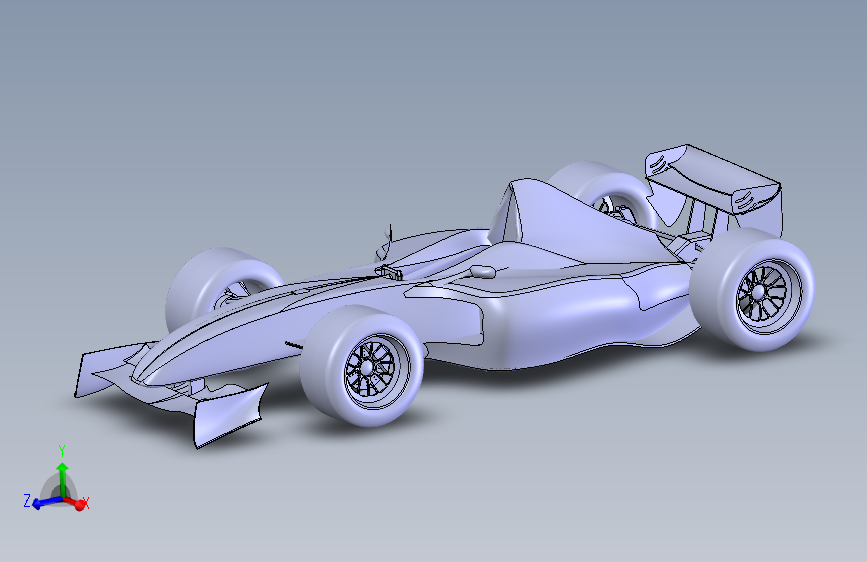Viewport: 867px width, 562px height.
Task: Click the blue Z axis of triad
Action: (x=45, y=502)
